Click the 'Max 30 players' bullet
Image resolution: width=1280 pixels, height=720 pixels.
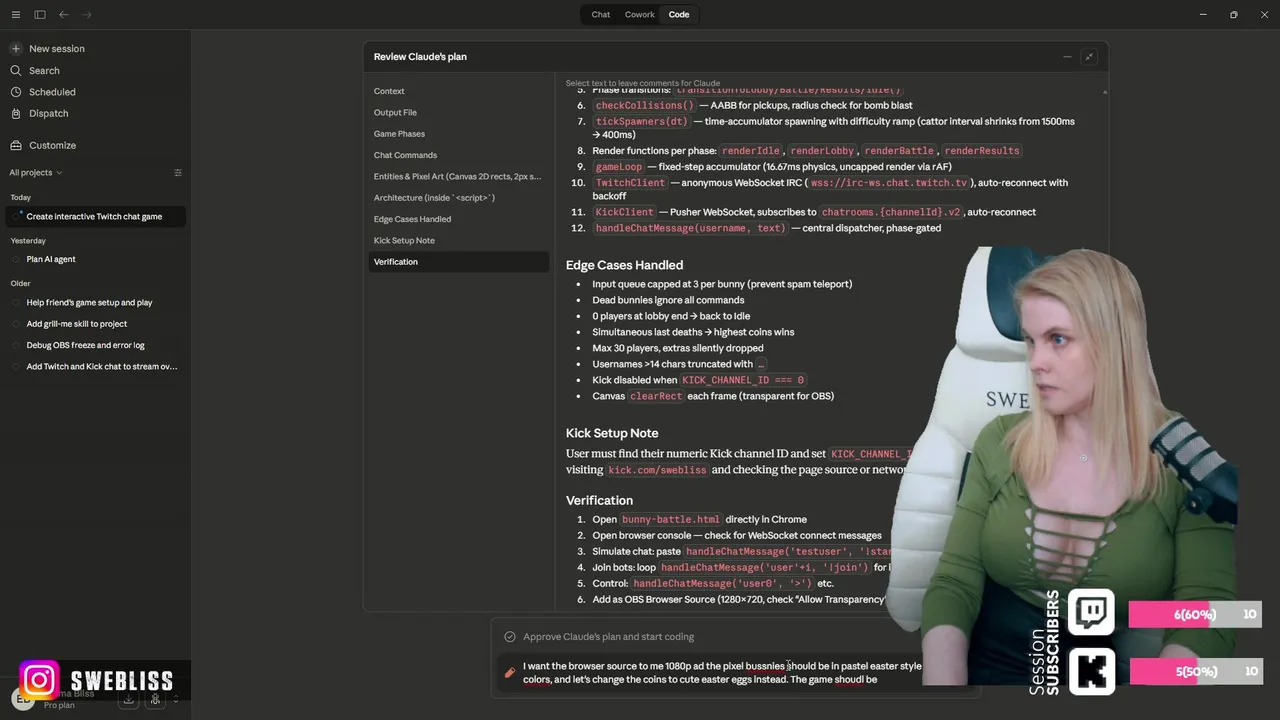677,348
